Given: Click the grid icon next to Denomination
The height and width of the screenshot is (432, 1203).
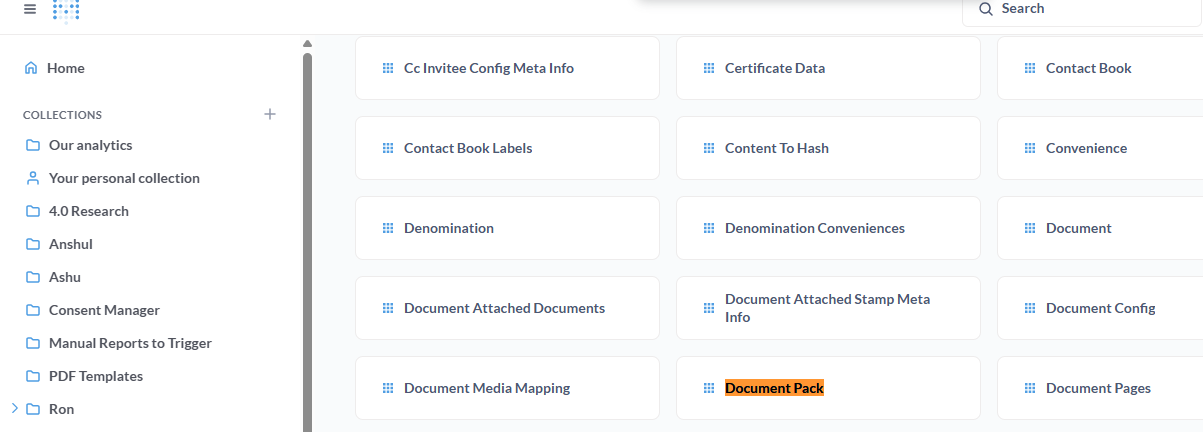Looking at the screenshot, I should click(387, 228).
